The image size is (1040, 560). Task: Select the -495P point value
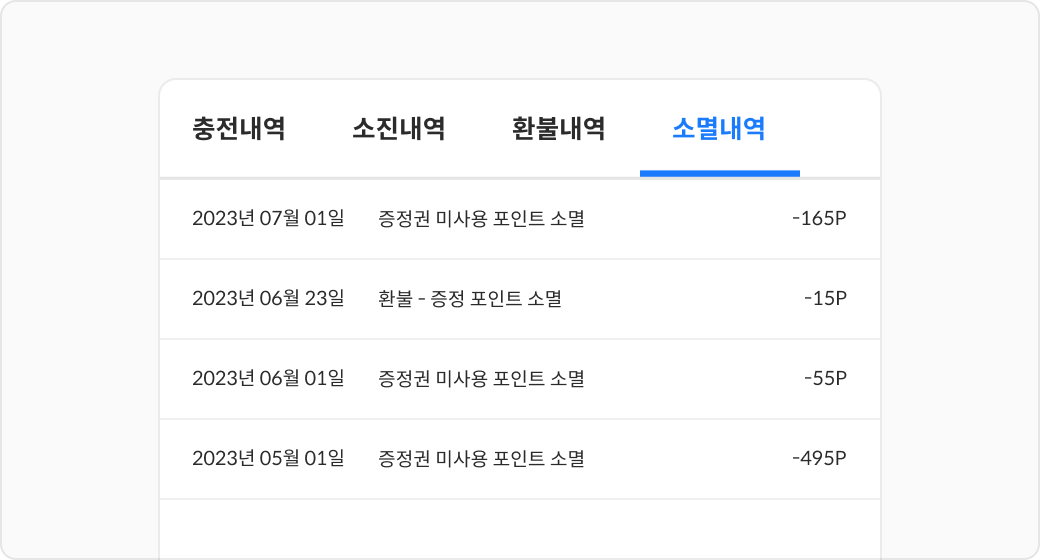(x=819, y=459)
